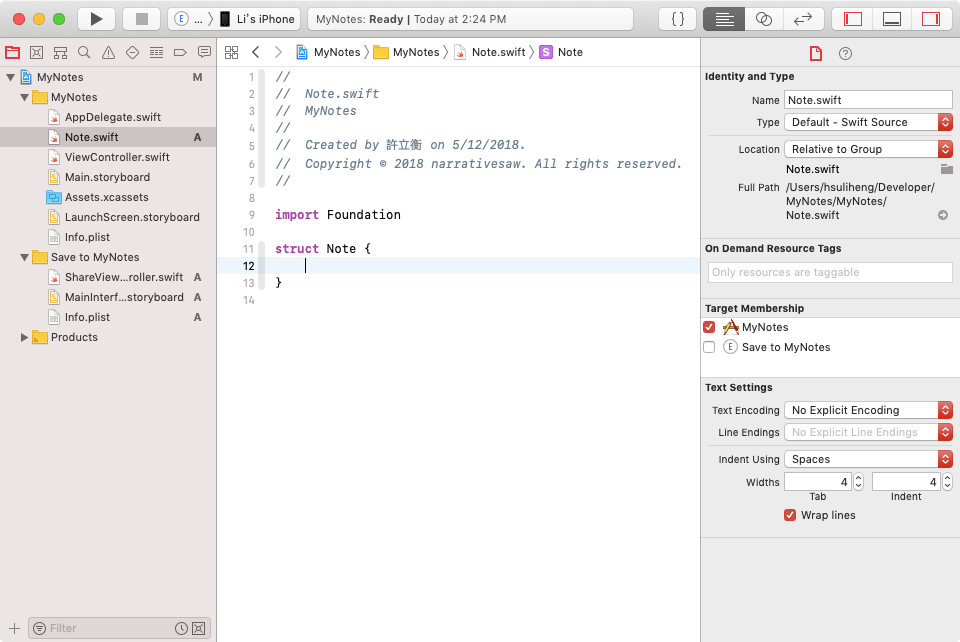The width and height of the screenshot is (960, 642).
Task: Show only recent files filter
Action: click(181, 629)
